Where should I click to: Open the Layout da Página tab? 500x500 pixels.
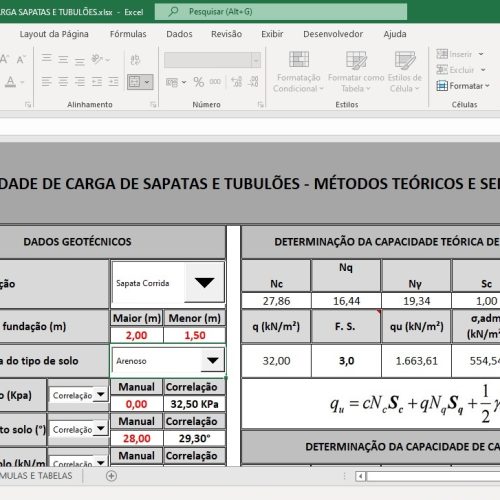(x=54, y=34)
